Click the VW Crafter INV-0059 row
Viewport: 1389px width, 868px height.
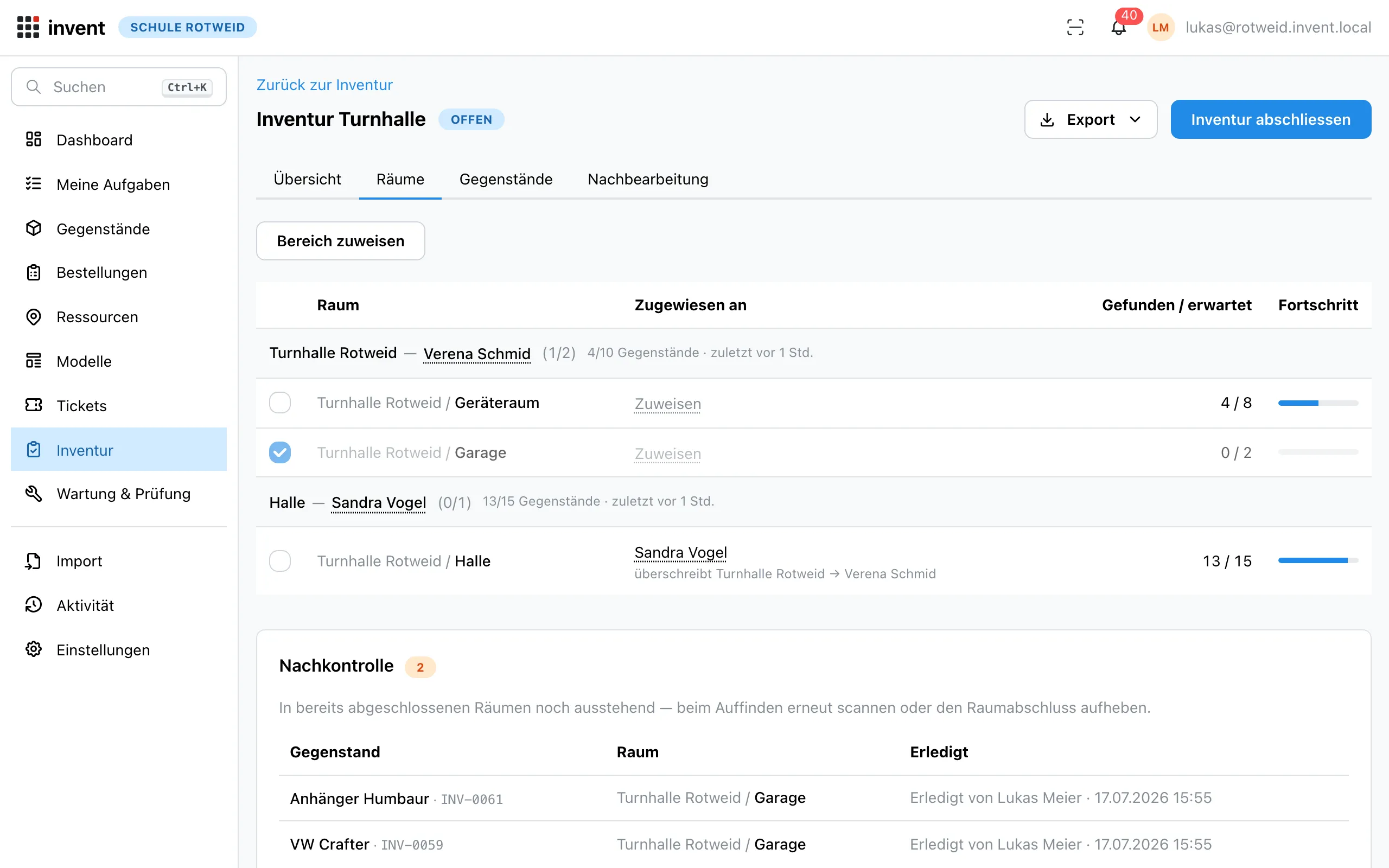coord(814,844)
